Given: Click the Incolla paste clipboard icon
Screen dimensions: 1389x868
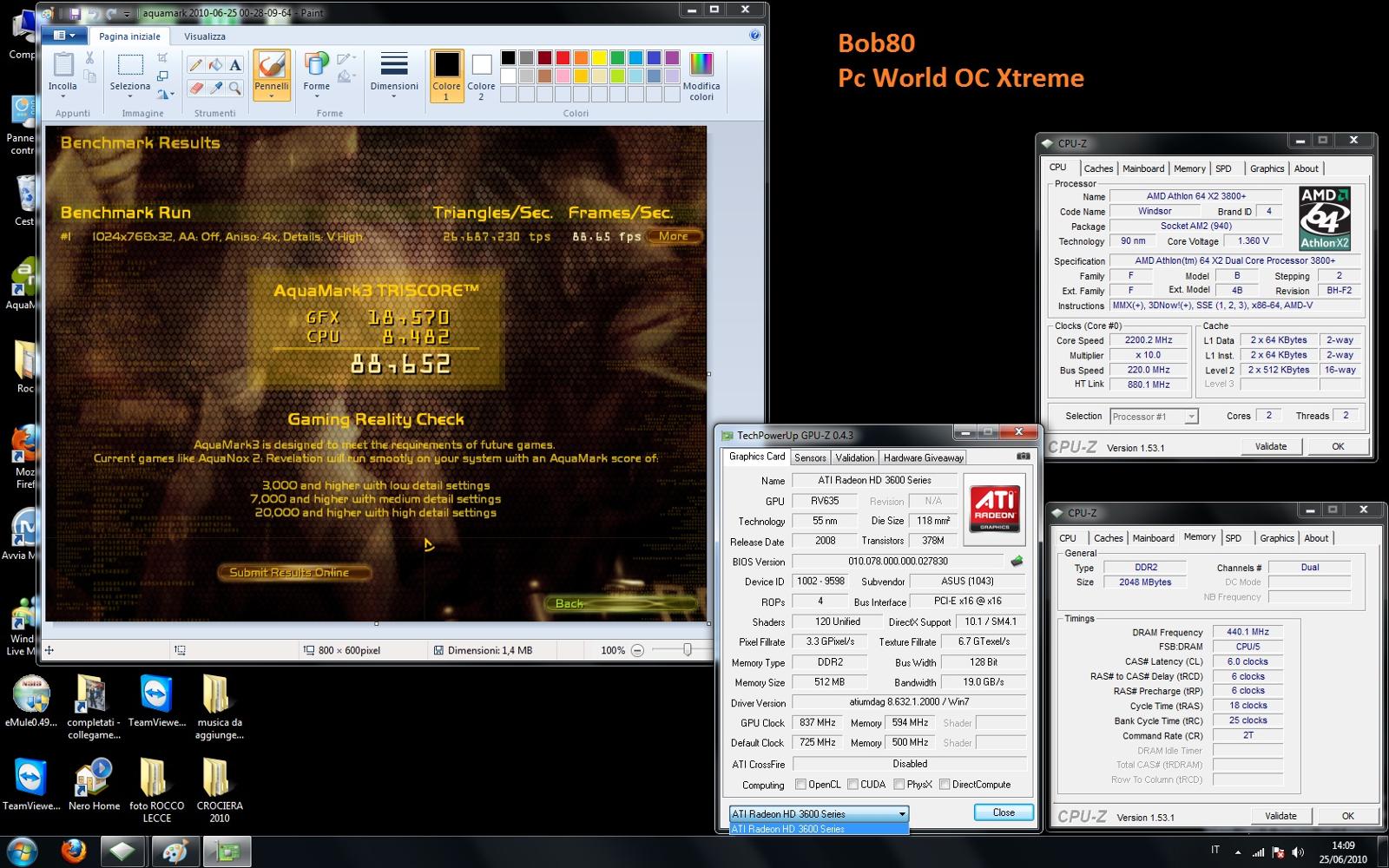Looking at the screenshot, I should tap(63, 64).
